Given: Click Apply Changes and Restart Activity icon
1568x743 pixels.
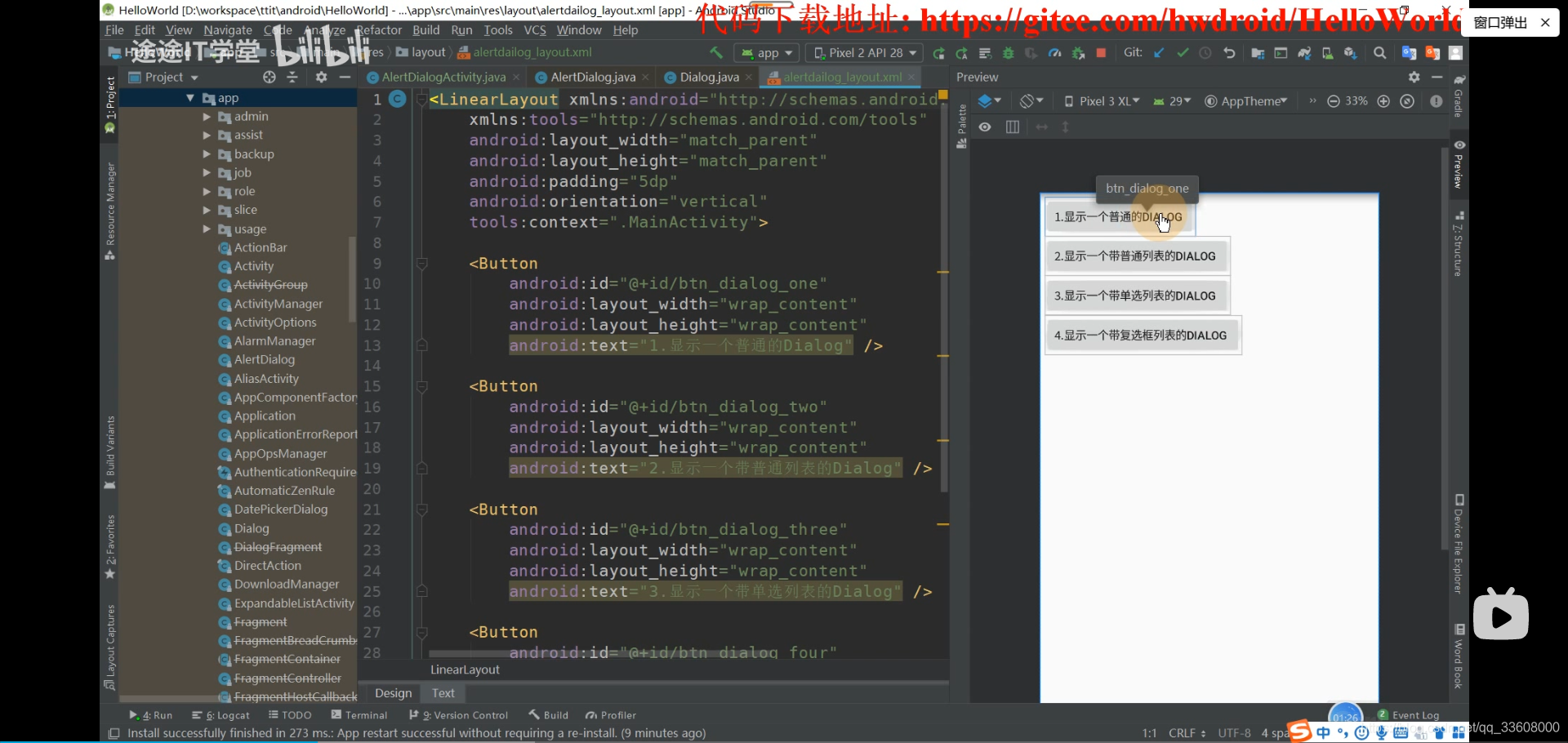Looking at the screenshot, I should click(x=962, y=53).
